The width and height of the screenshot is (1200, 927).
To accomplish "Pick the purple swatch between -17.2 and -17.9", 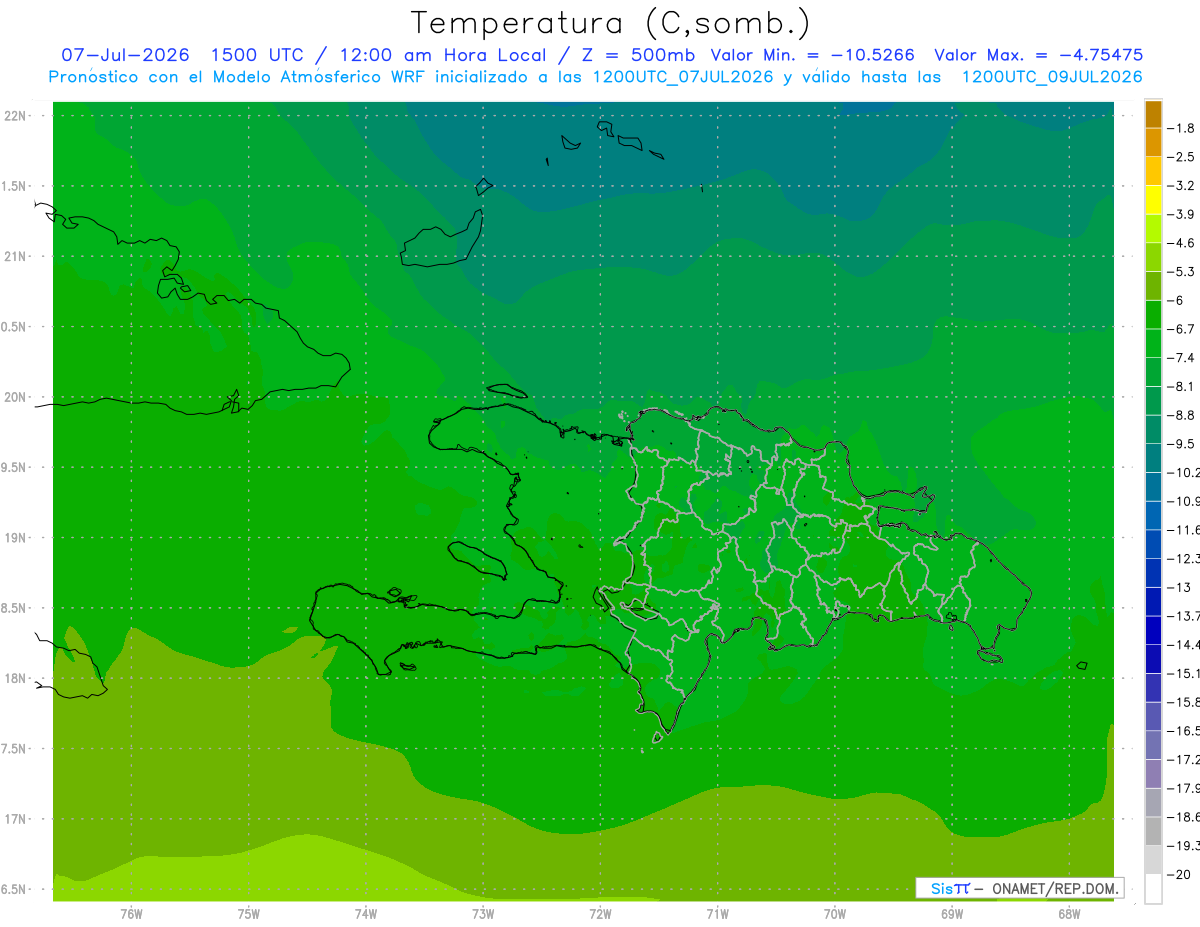I will point(1153,774).
